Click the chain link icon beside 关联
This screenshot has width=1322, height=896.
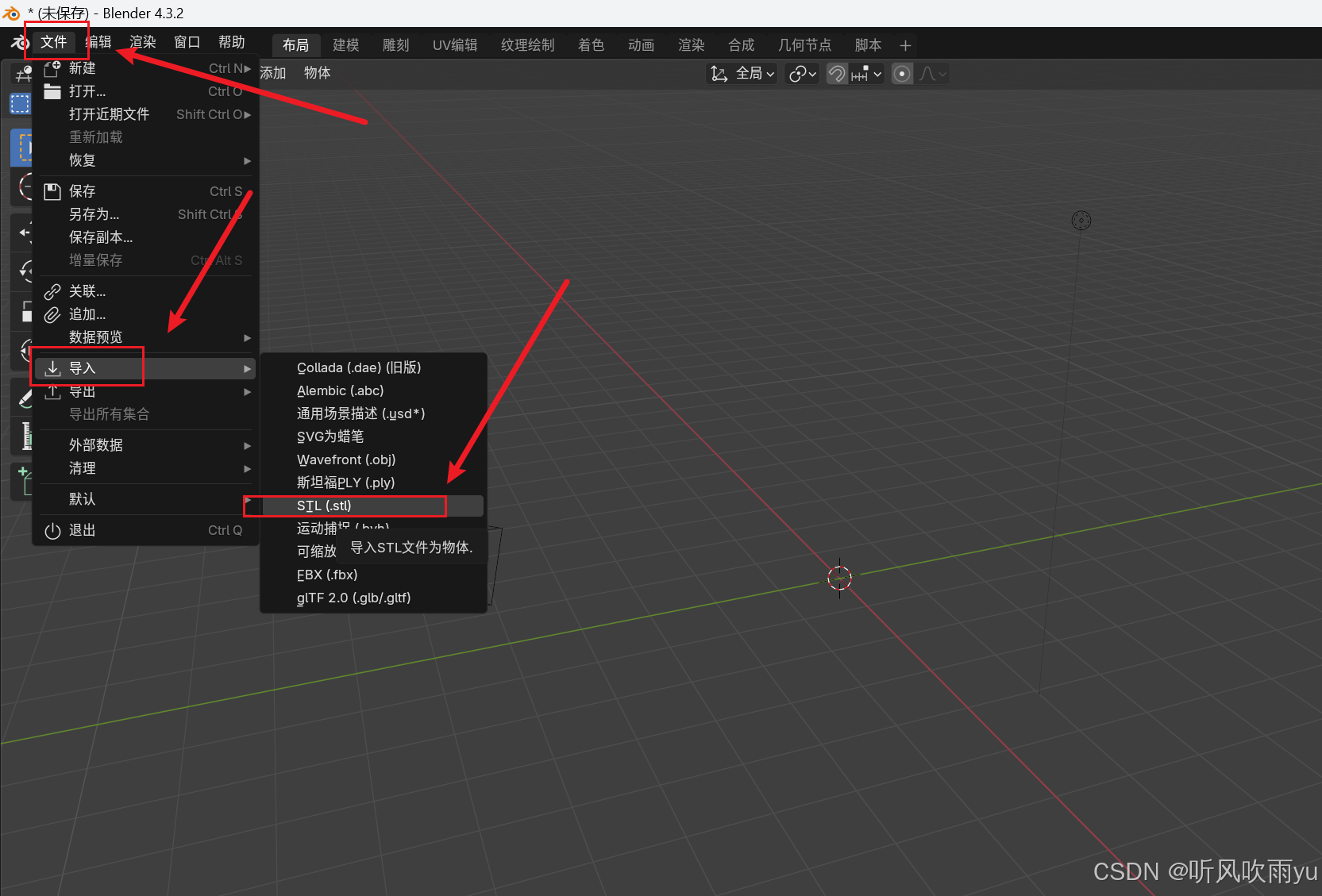point(52,291)
